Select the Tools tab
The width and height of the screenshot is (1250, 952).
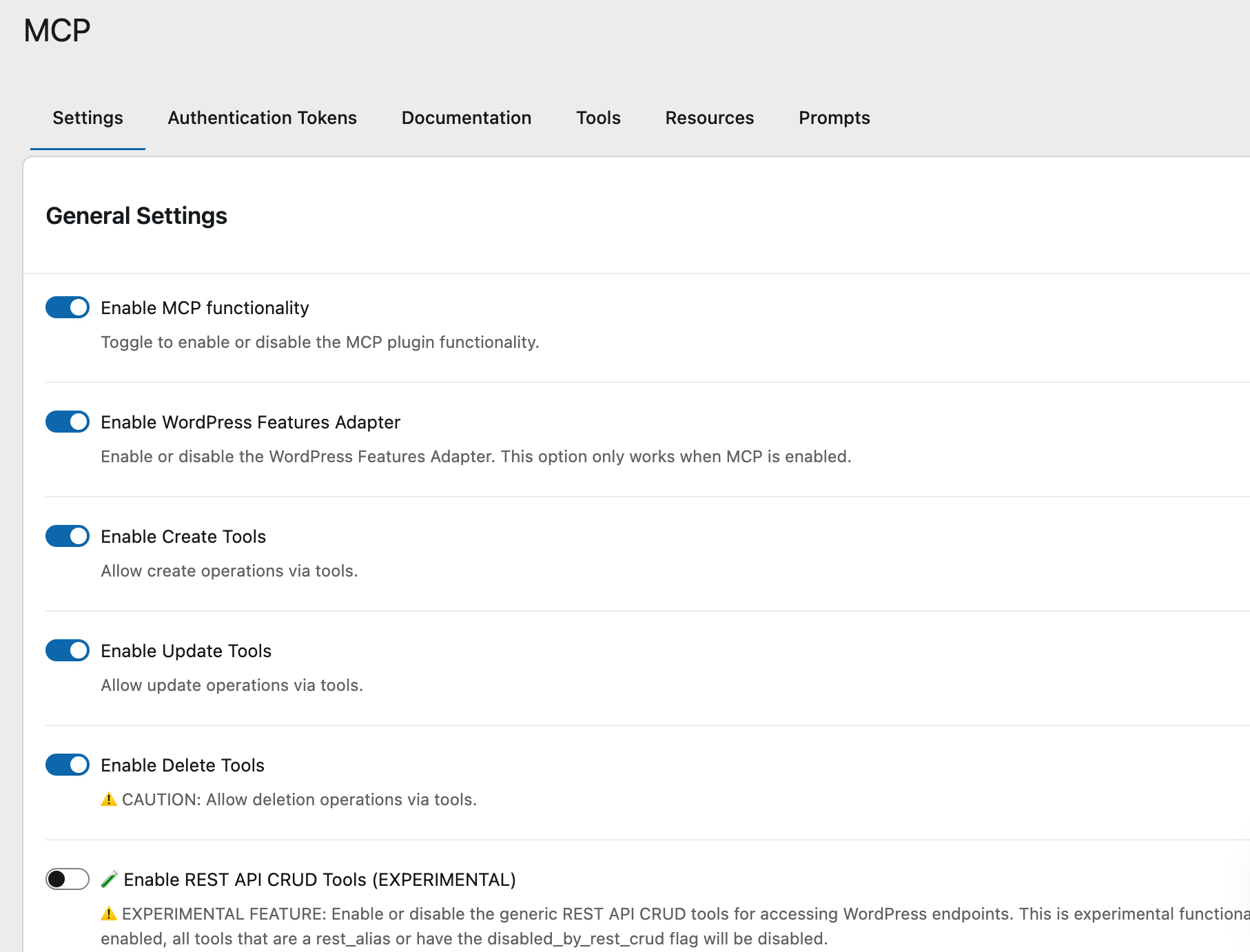[597, 118]
